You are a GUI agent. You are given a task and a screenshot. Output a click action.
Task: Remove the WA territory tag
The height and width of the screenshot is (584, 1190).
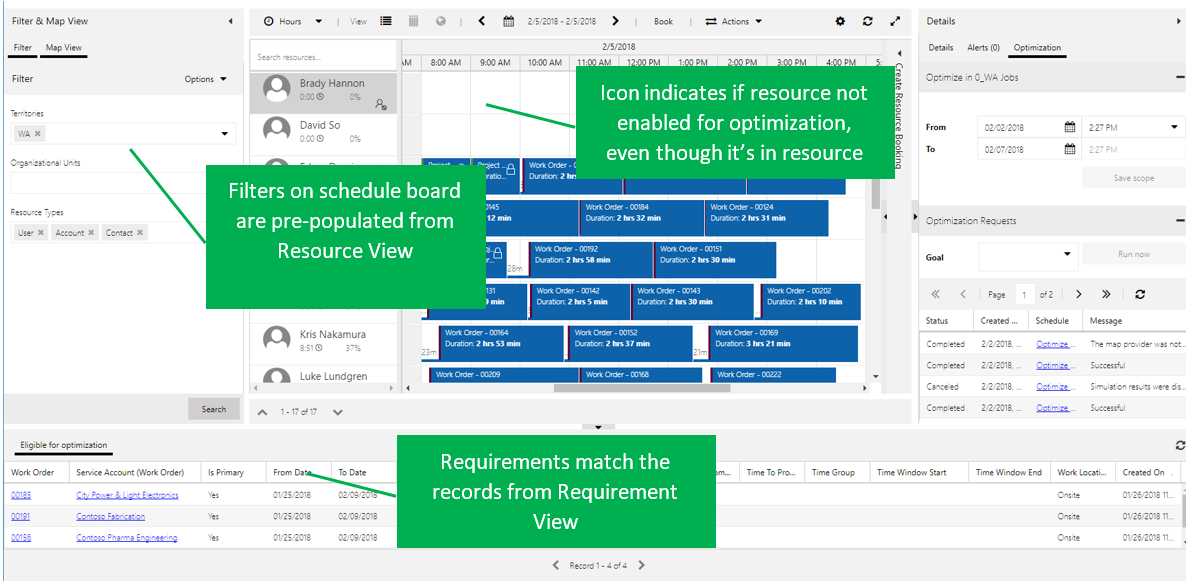tap(38, 133)
